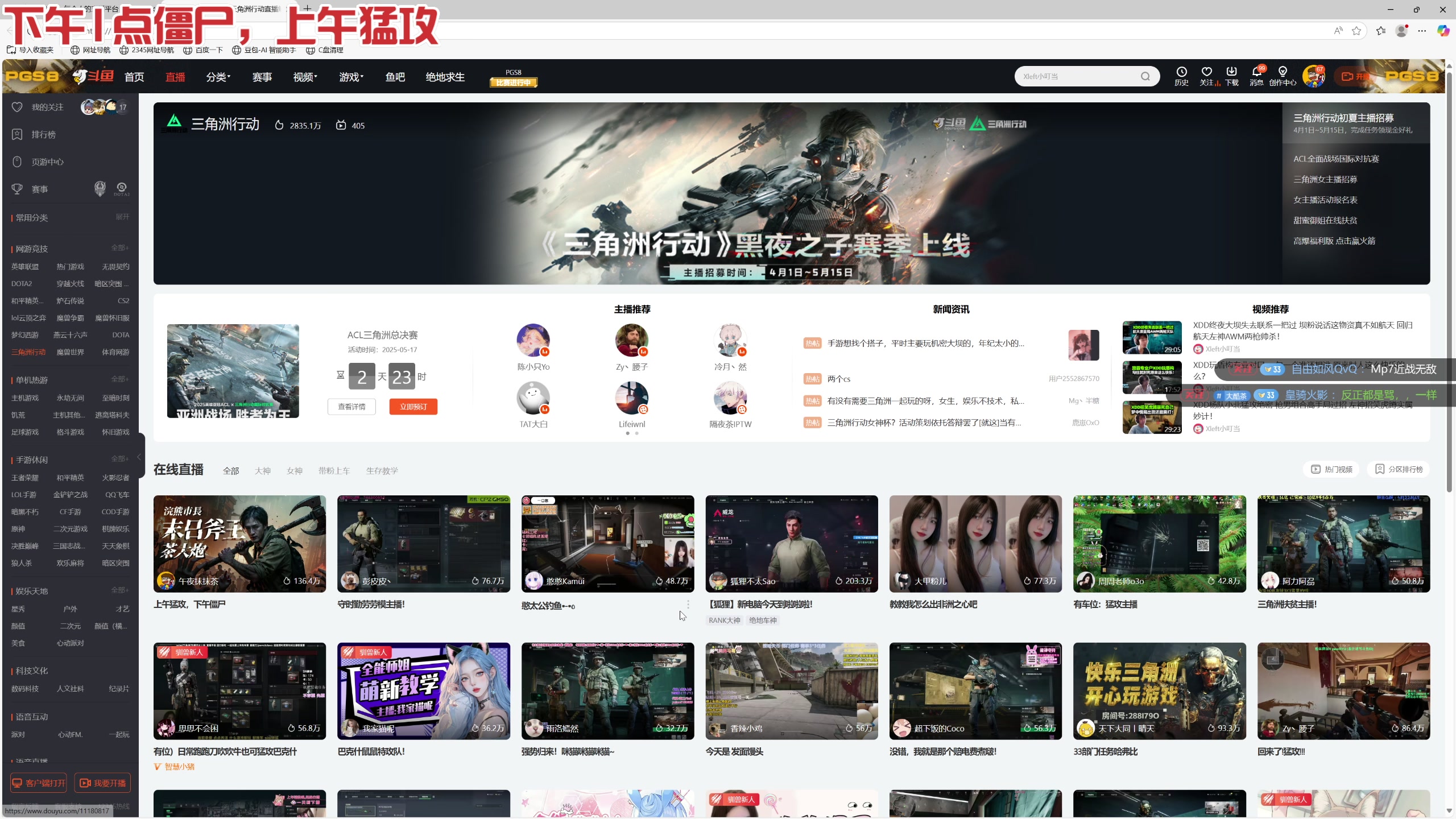Open the 游戏 dropdown in navigation
The height and width of the screenshot is (819, 1456).
pos(351,77)
